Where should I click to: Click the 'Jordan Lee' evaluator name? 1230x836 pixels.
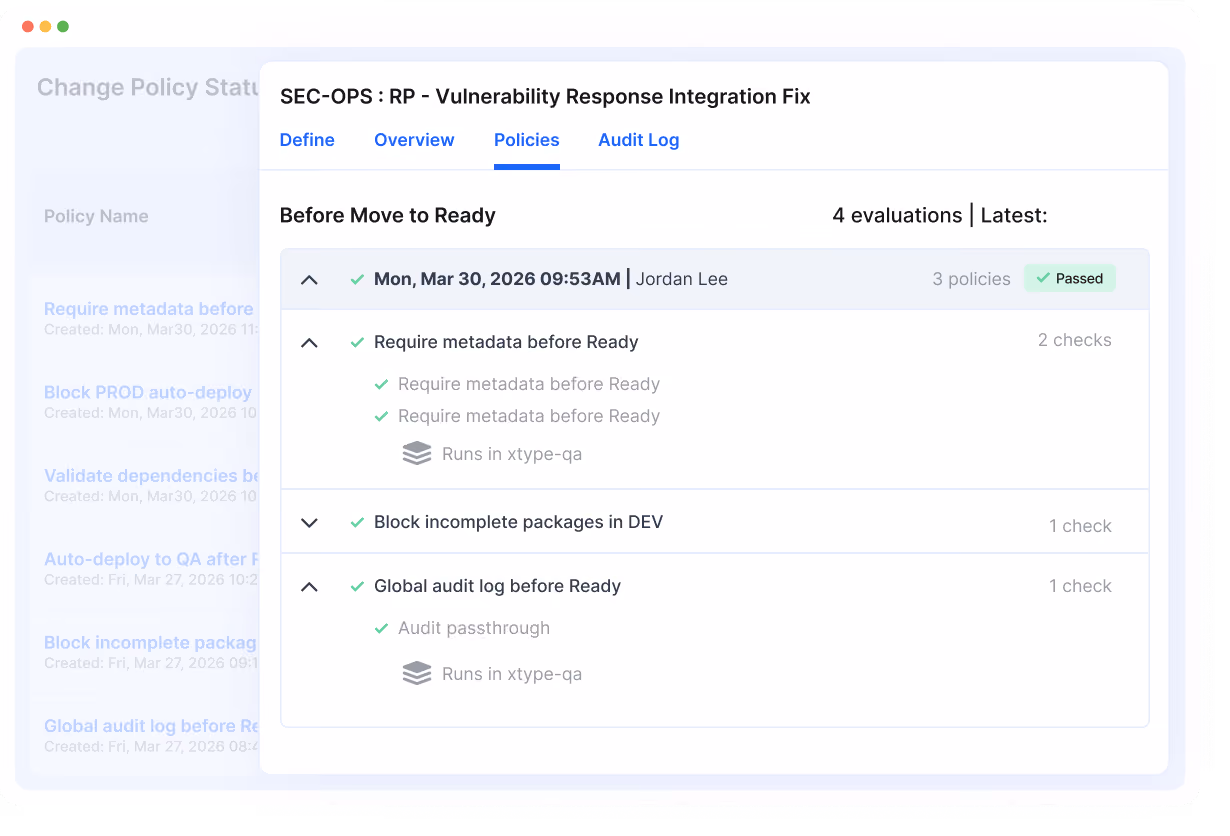(682, 279)
